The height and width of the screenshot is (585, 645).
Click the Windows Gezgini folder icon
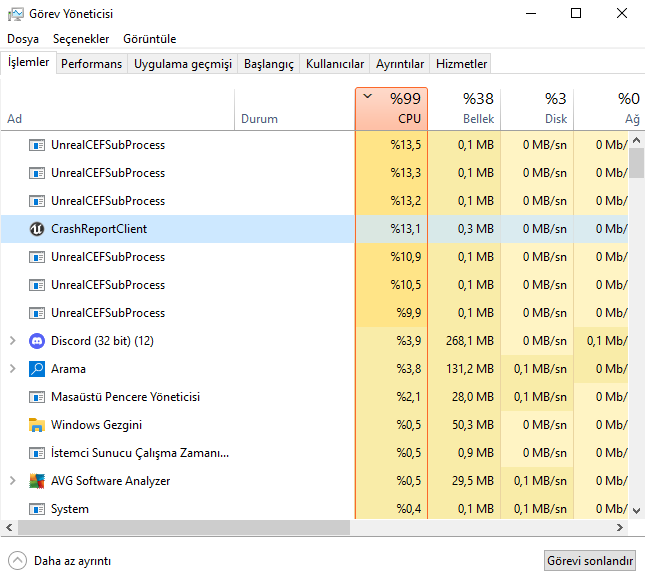click(x=37, y=425)
